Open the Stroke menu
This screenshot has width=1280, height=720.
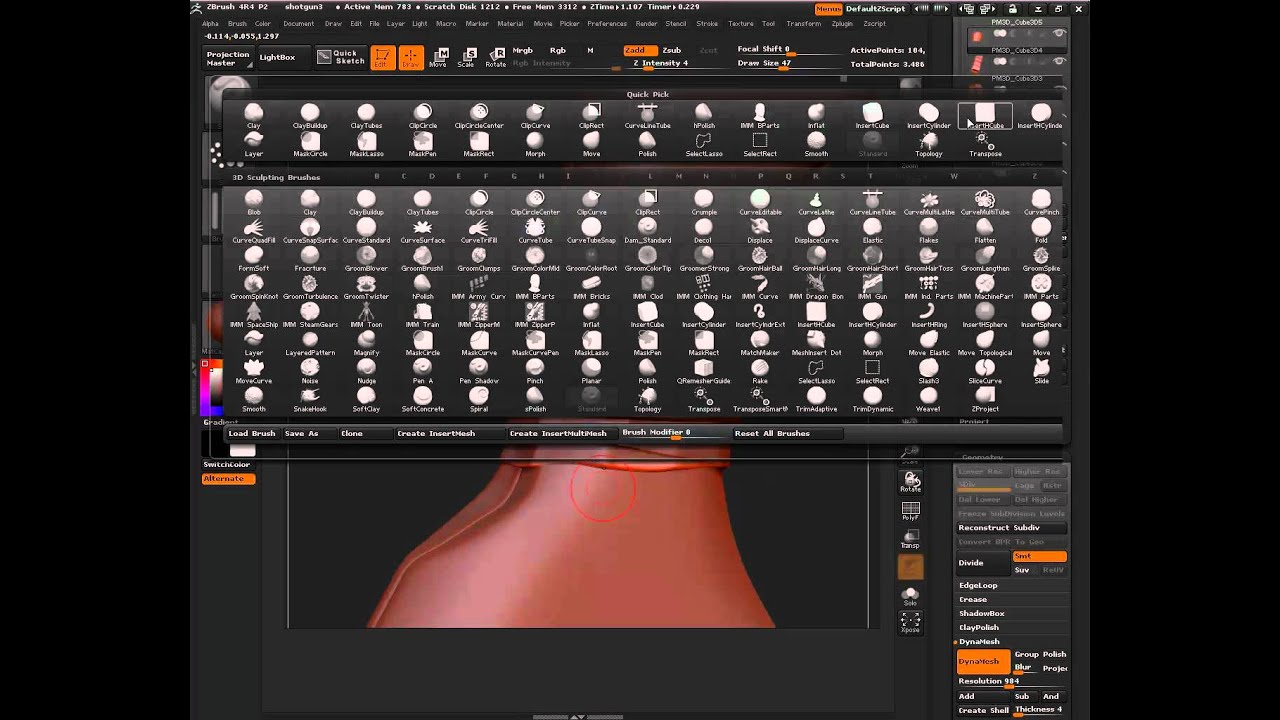tap(707, 23)
